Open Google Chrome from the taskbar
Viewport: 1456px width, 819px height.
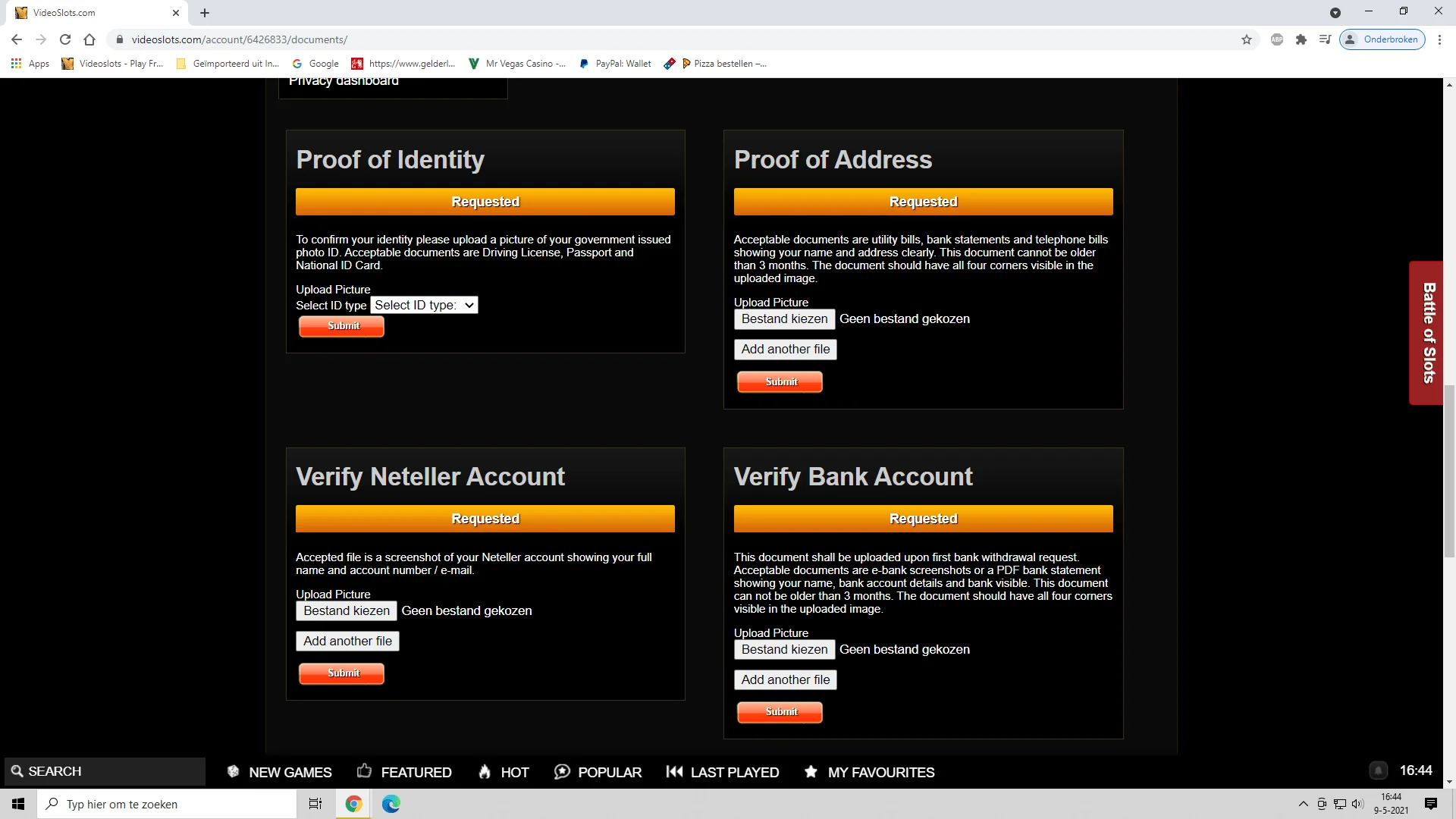point(353,804)
